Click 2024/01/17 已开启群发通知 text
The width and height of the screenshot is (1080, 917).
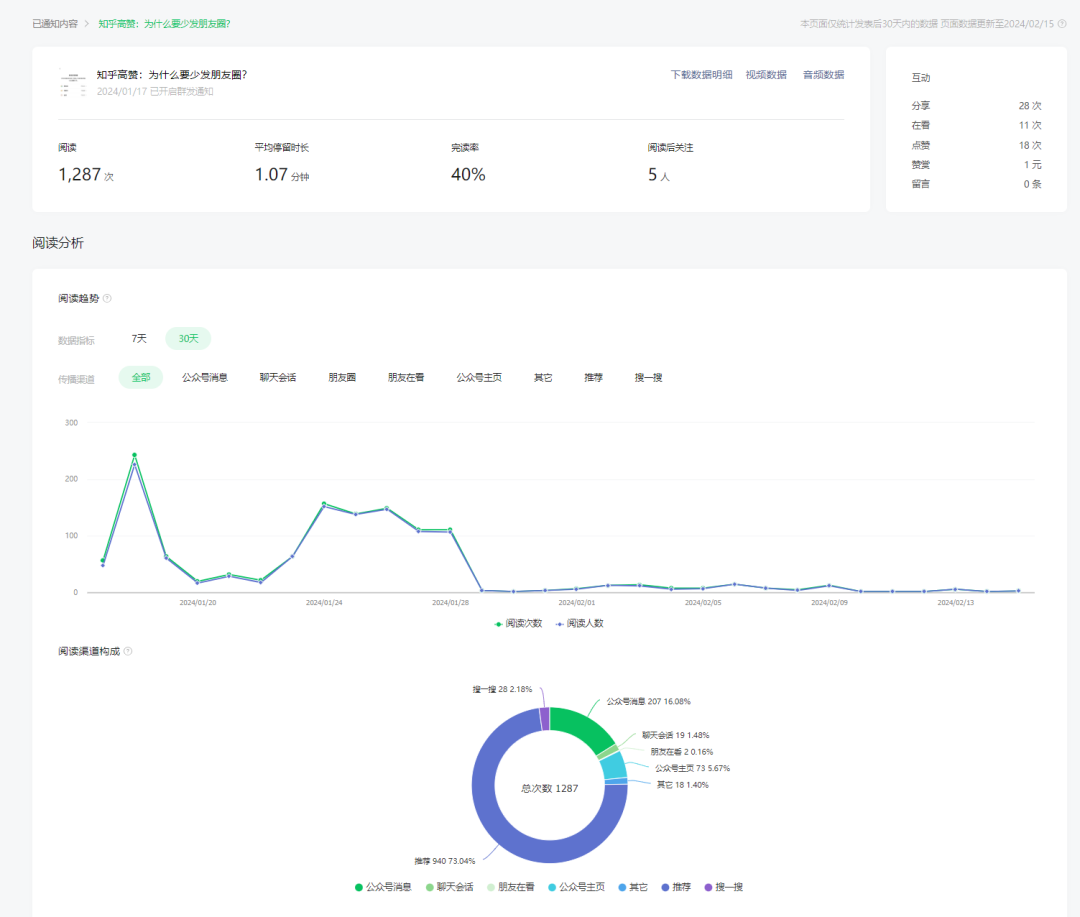coord(155,92)
